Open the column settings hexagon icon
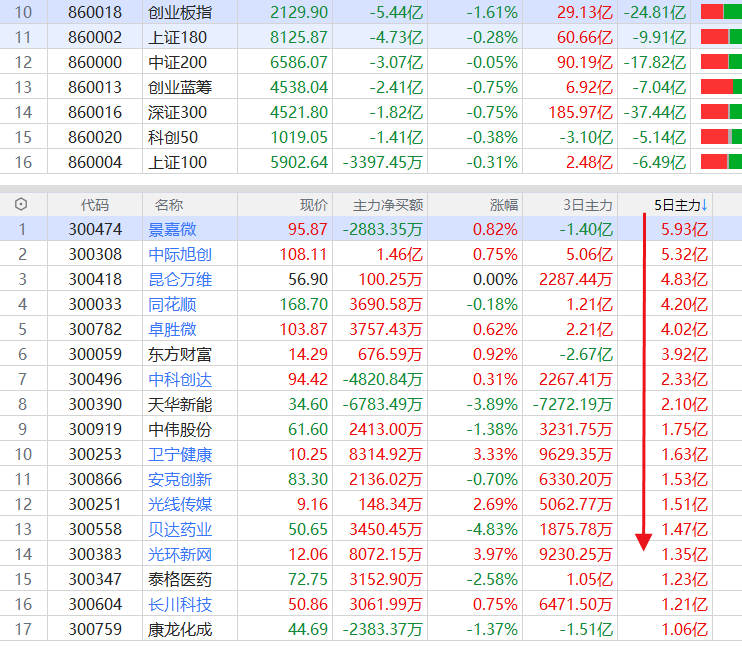The height and width of the screenshot is (652, 742). 21,204
